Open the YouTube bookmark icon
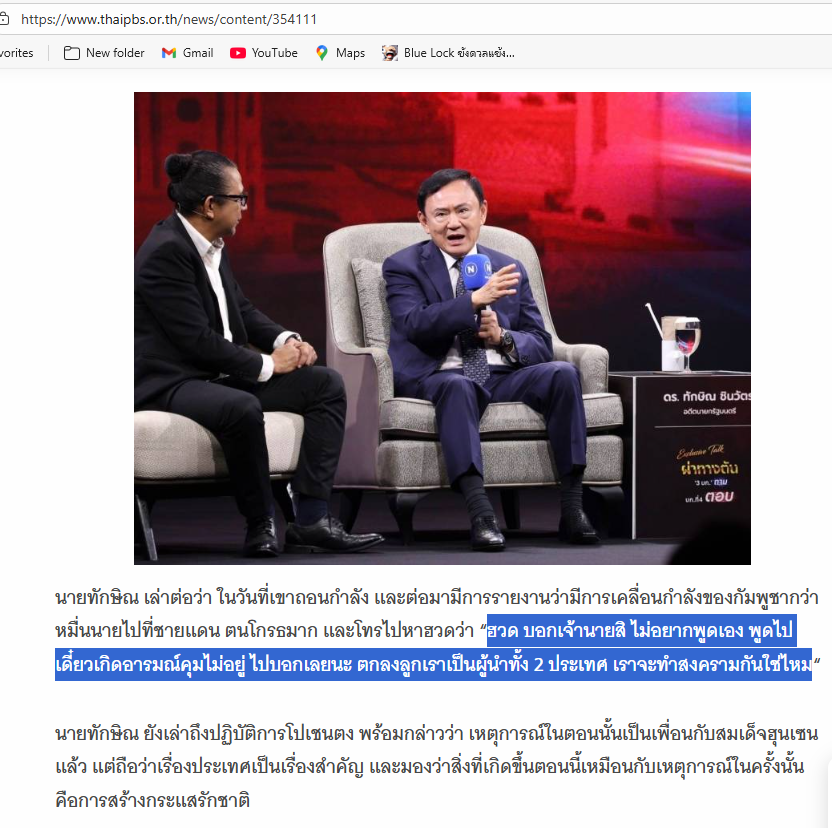 coord(238,53)
